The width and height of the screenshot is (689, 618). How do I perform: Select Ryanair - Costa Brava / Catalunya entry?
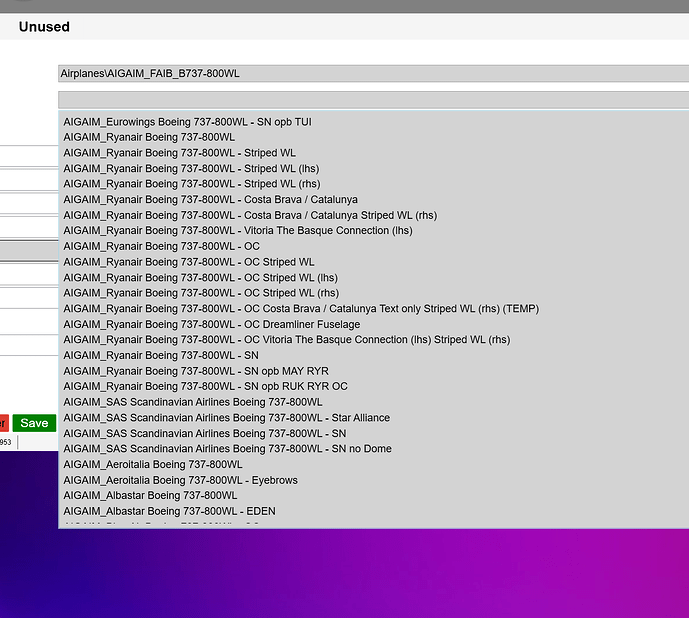(x=210, y=200)
